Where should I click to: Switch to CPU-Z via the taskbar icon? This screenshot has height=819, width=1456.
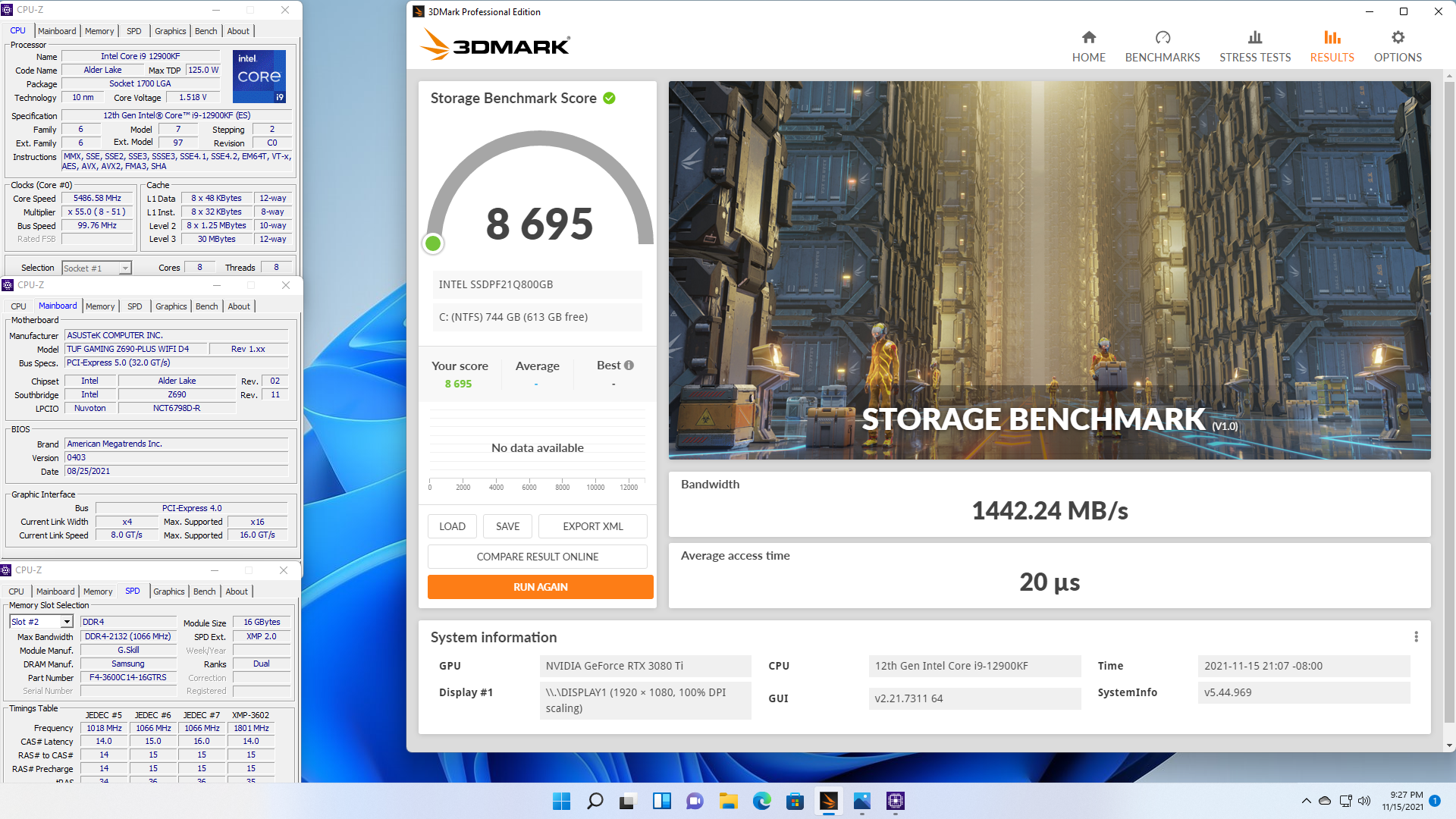(896, 801)
